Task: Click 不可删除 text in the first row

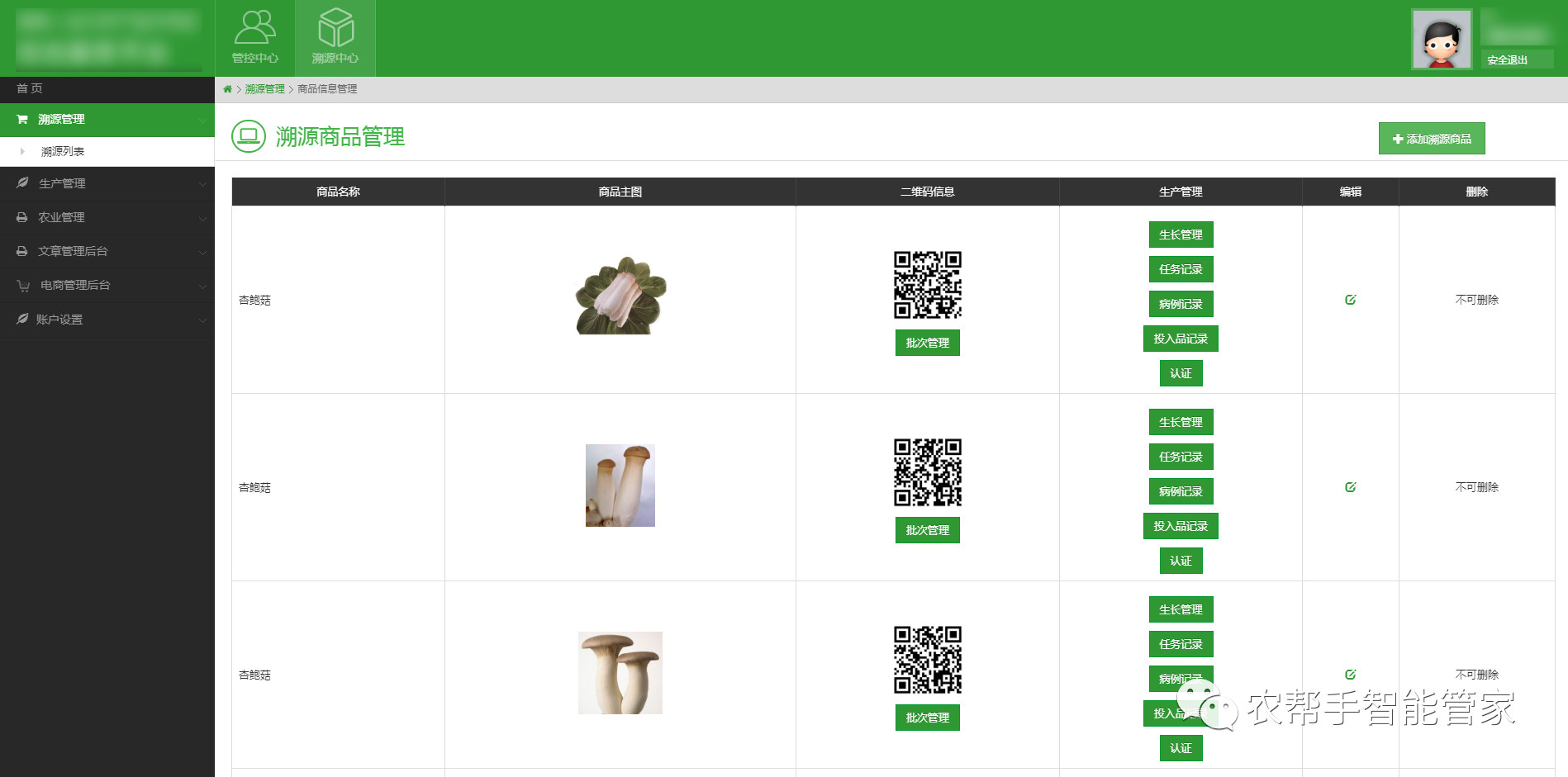Action: (x=1477, y=300)
